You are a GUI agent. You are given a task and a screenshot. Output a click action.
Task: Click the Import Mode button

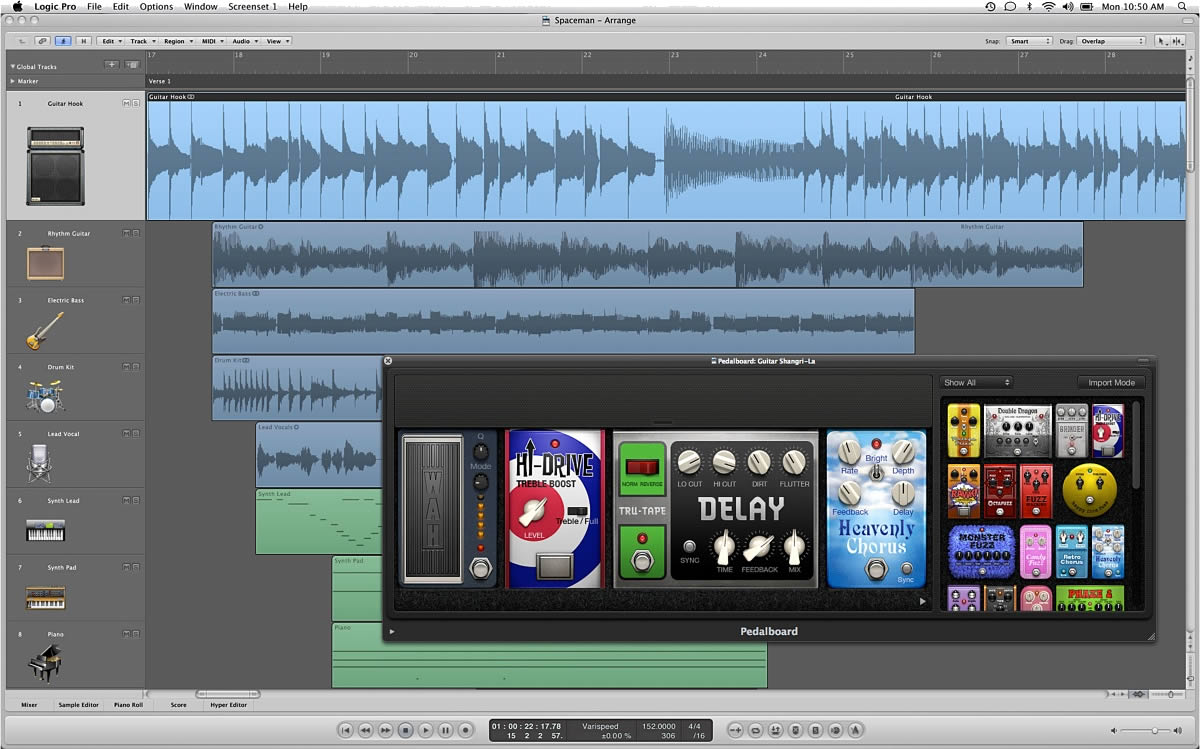pos(1111,382)
